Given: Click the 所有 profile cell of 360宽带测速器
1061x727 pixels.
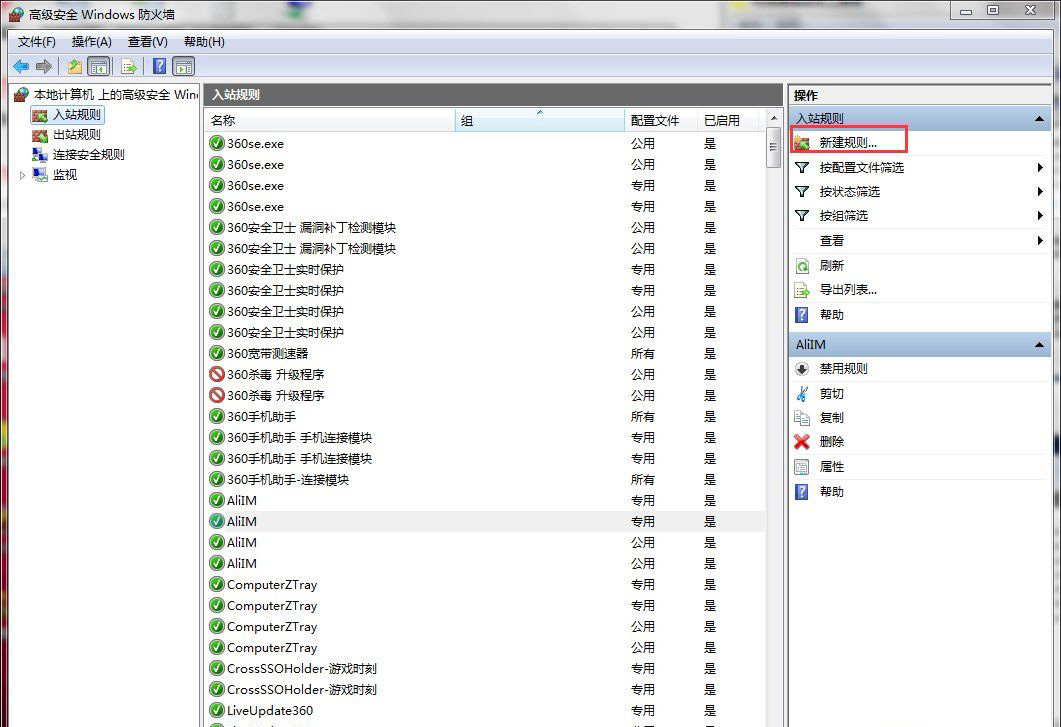Looking at the screenshot, I should click(643, 353).
